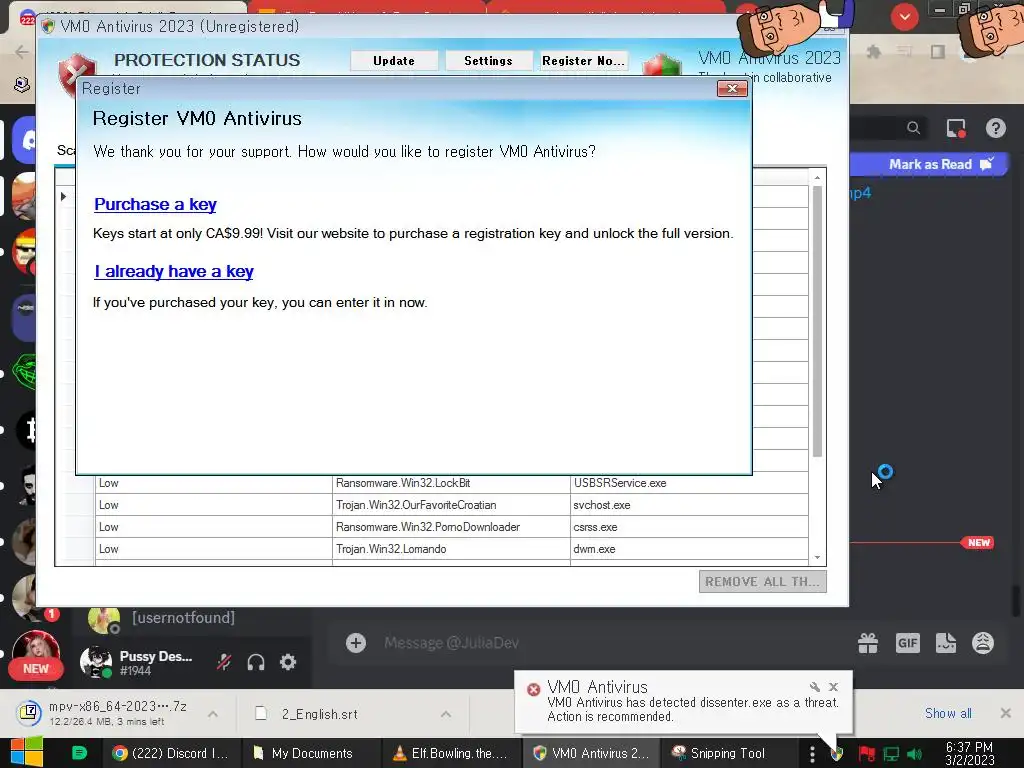This screenshot has width=1024, height=768.
Task: Toggle the Discord headphones deafen icon
Action: point(256,662)
